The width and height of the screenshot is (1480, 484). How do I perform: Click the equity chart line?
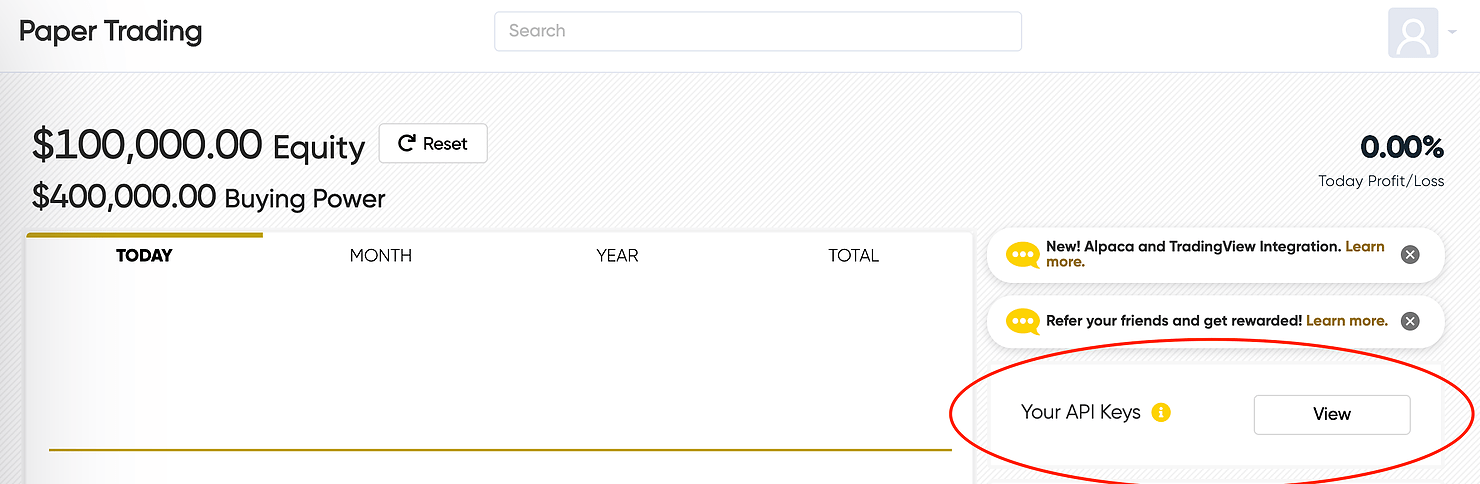click(500, 450)
